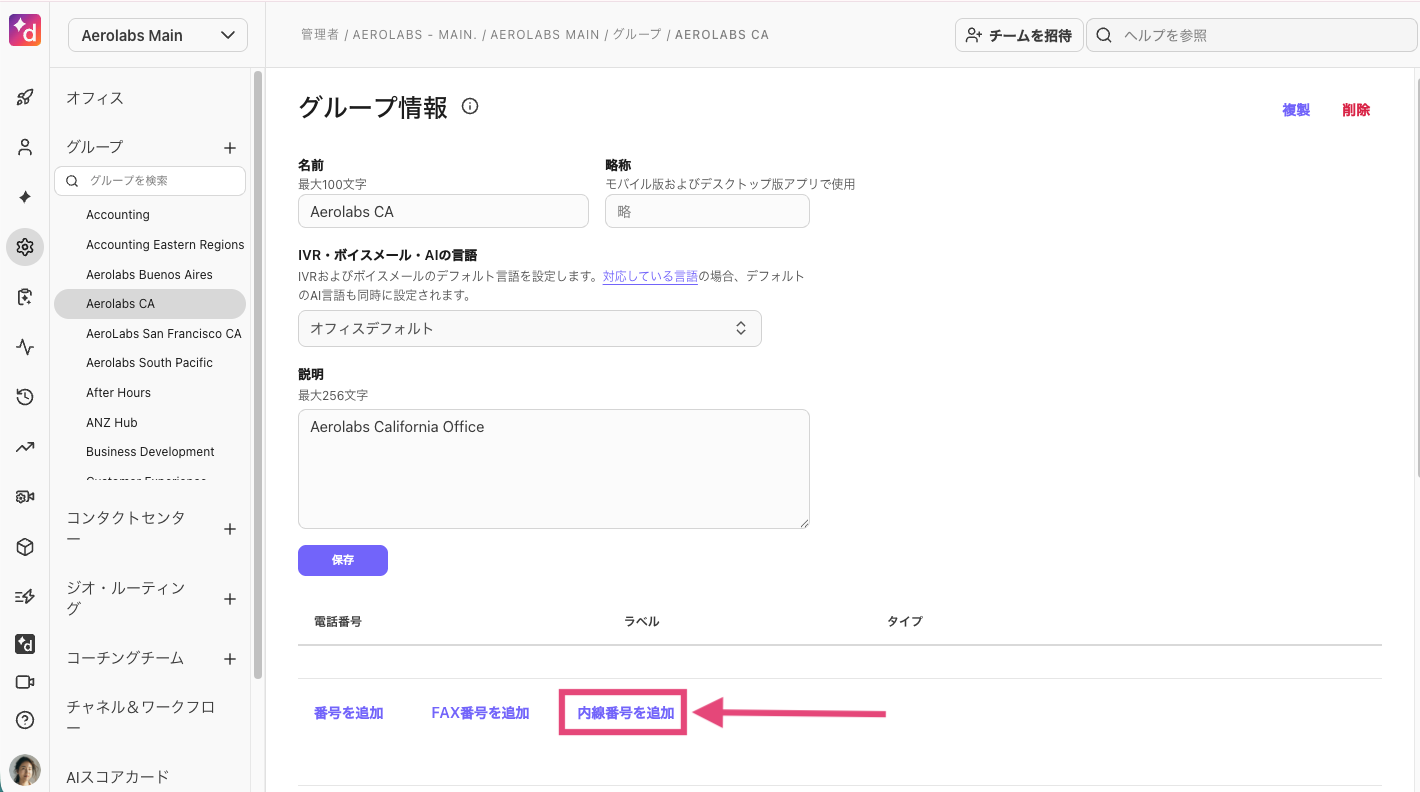Open the help question mark icon
This screenshot has width=1420, height=792.
(x=25, y=720)
